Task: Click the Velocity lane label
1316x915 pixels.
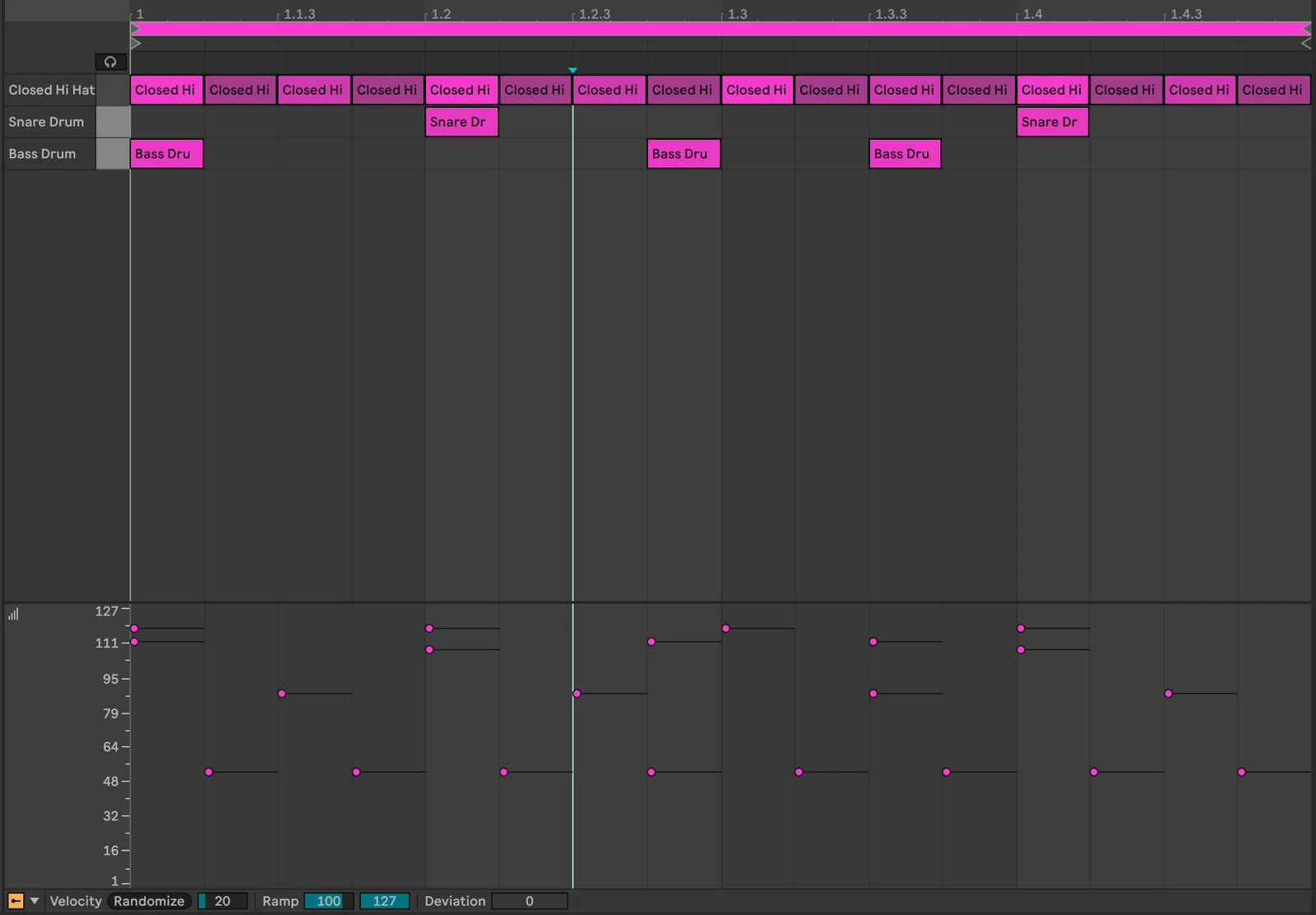Action: tap(76, 901)
